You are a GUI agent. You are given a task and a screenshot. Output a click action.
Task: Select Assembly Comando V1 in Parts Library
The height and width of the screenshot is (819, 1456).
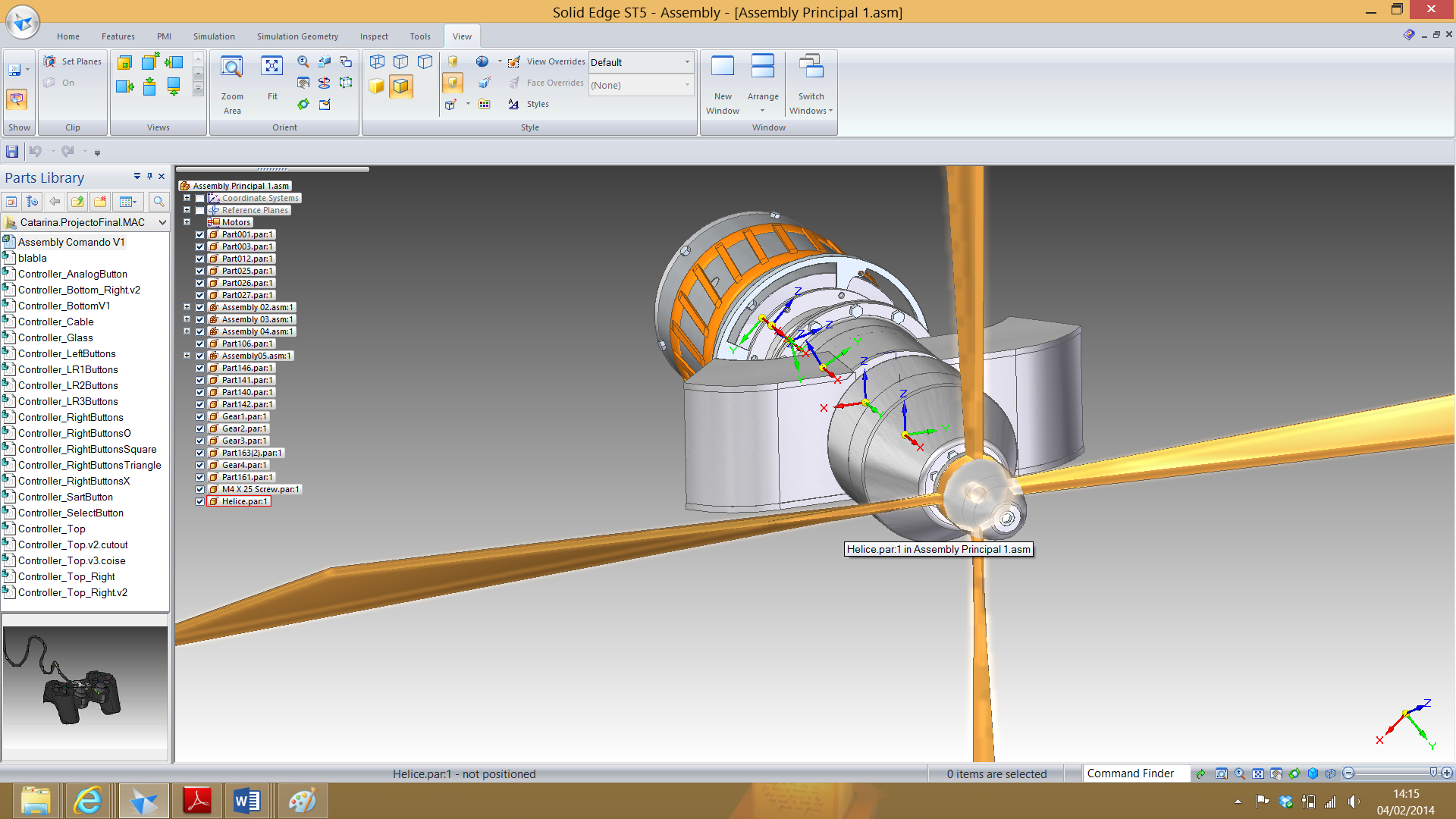click(x=71, y=243)
